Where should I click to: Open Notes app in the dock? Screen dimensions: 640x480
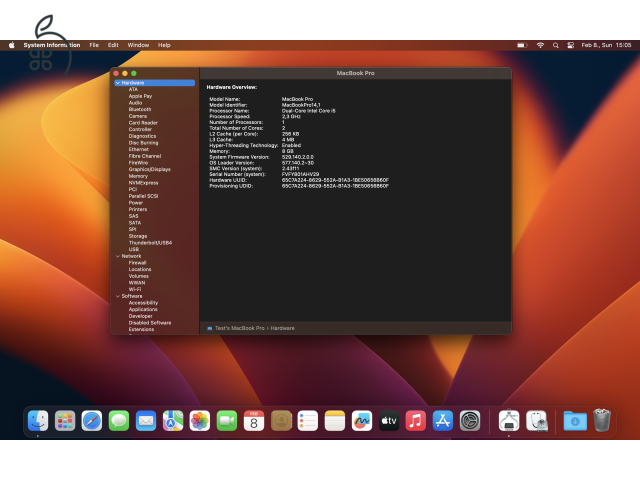click(335, 421)
